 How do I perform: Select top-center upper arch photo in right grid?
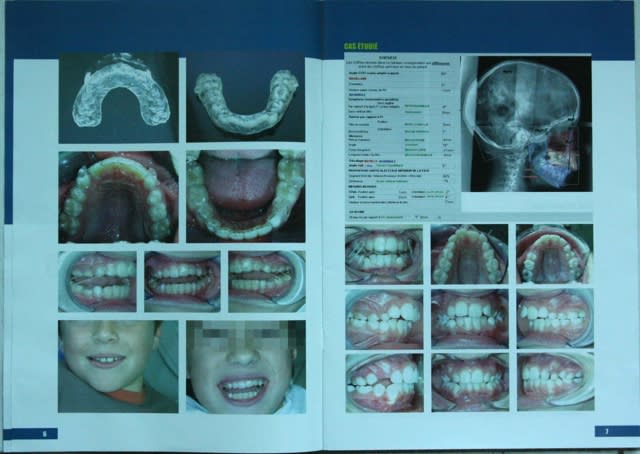469,254
